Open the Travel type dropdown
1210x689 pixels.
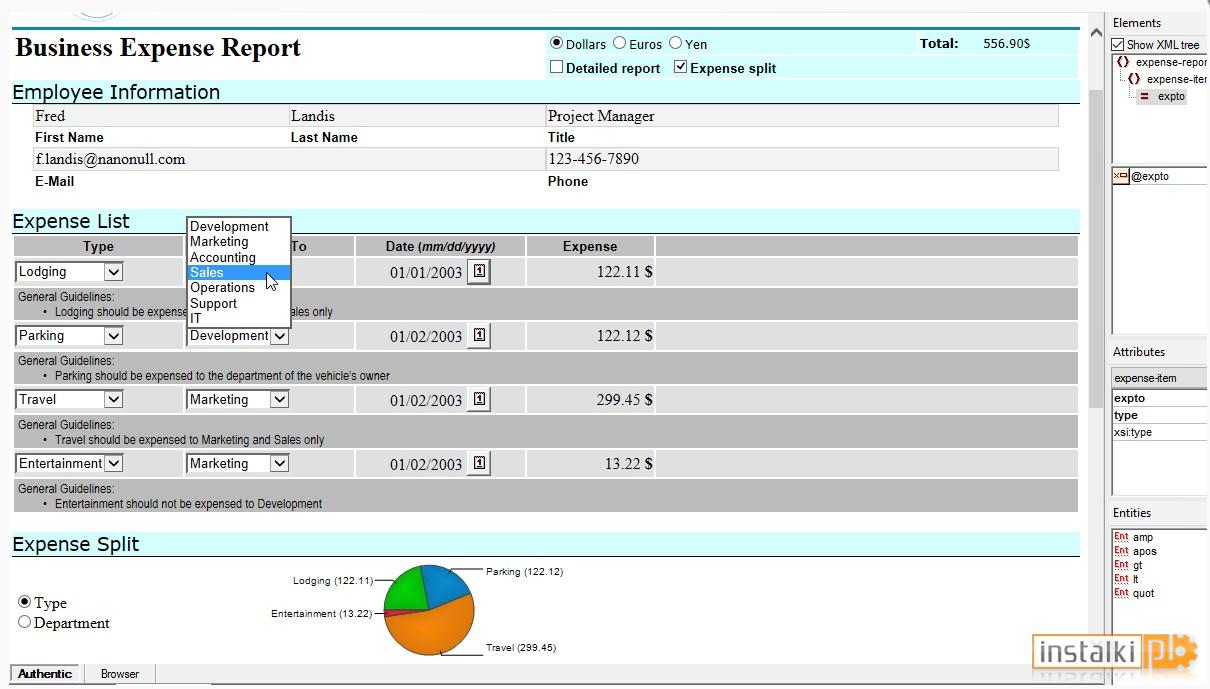pyautogui.click(x=113, y=399)
